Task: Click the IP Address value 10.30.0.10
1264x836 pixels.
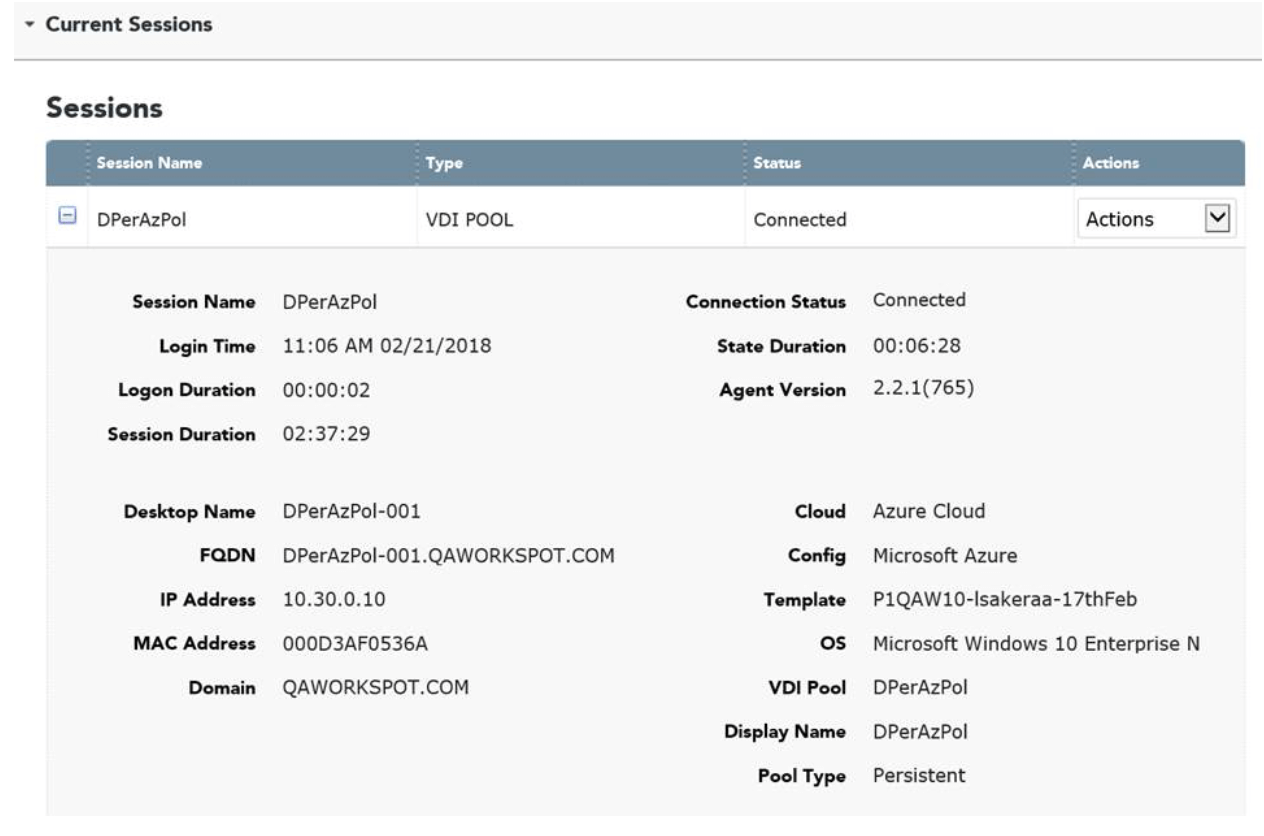Action: (334, 600)
